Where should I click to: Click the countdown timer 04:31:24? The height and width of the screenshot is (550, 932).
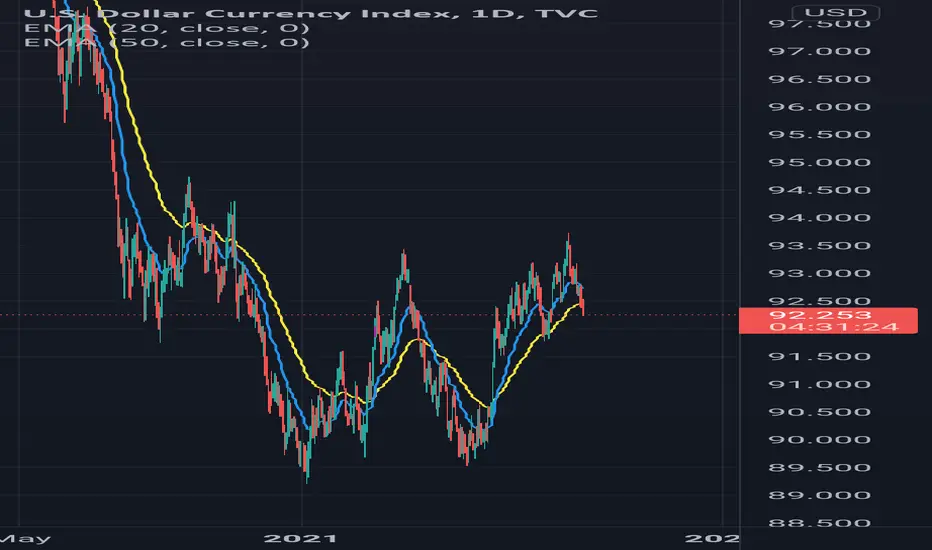[x=833, y=327]
